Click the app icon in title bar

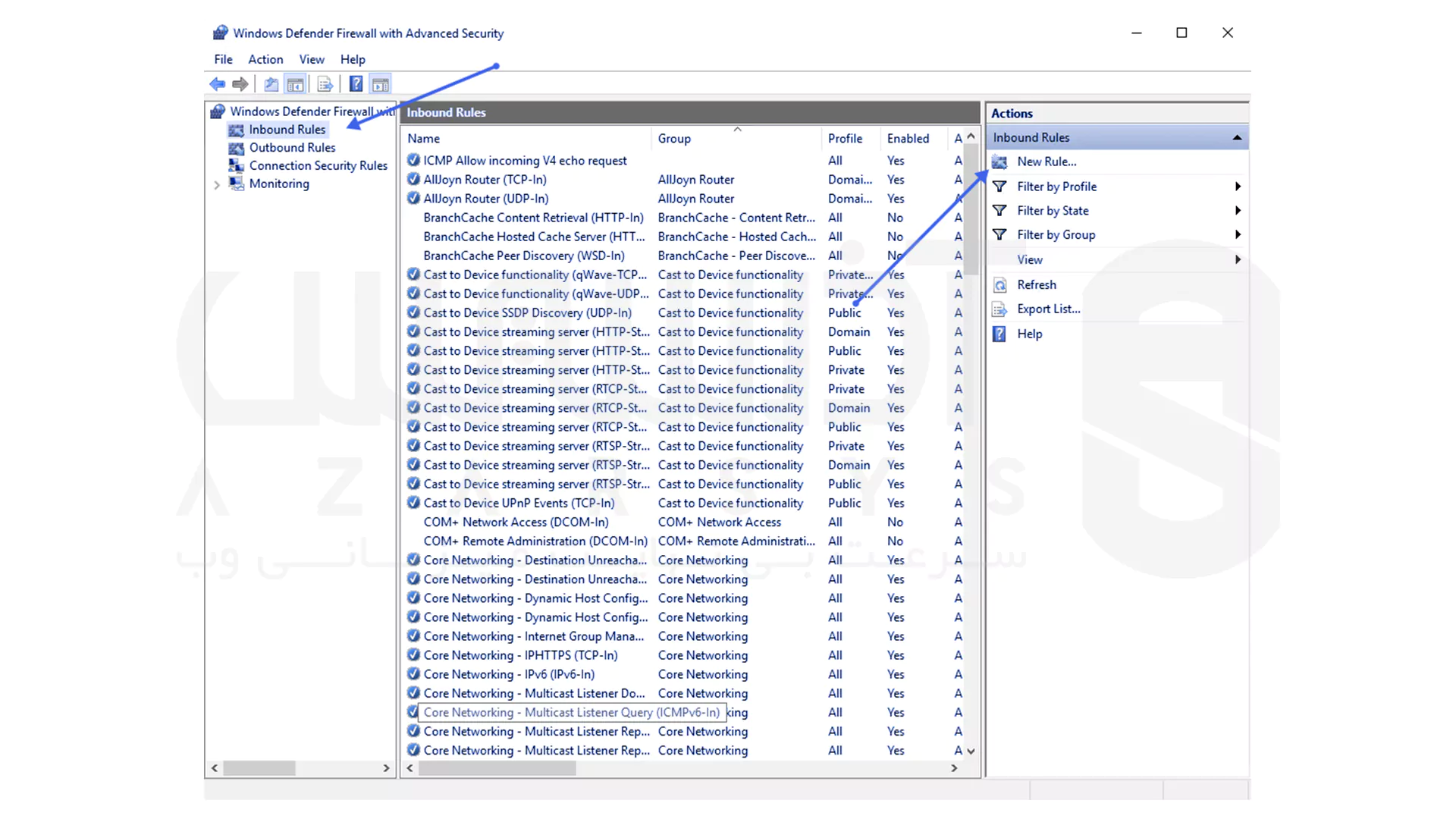220,33
